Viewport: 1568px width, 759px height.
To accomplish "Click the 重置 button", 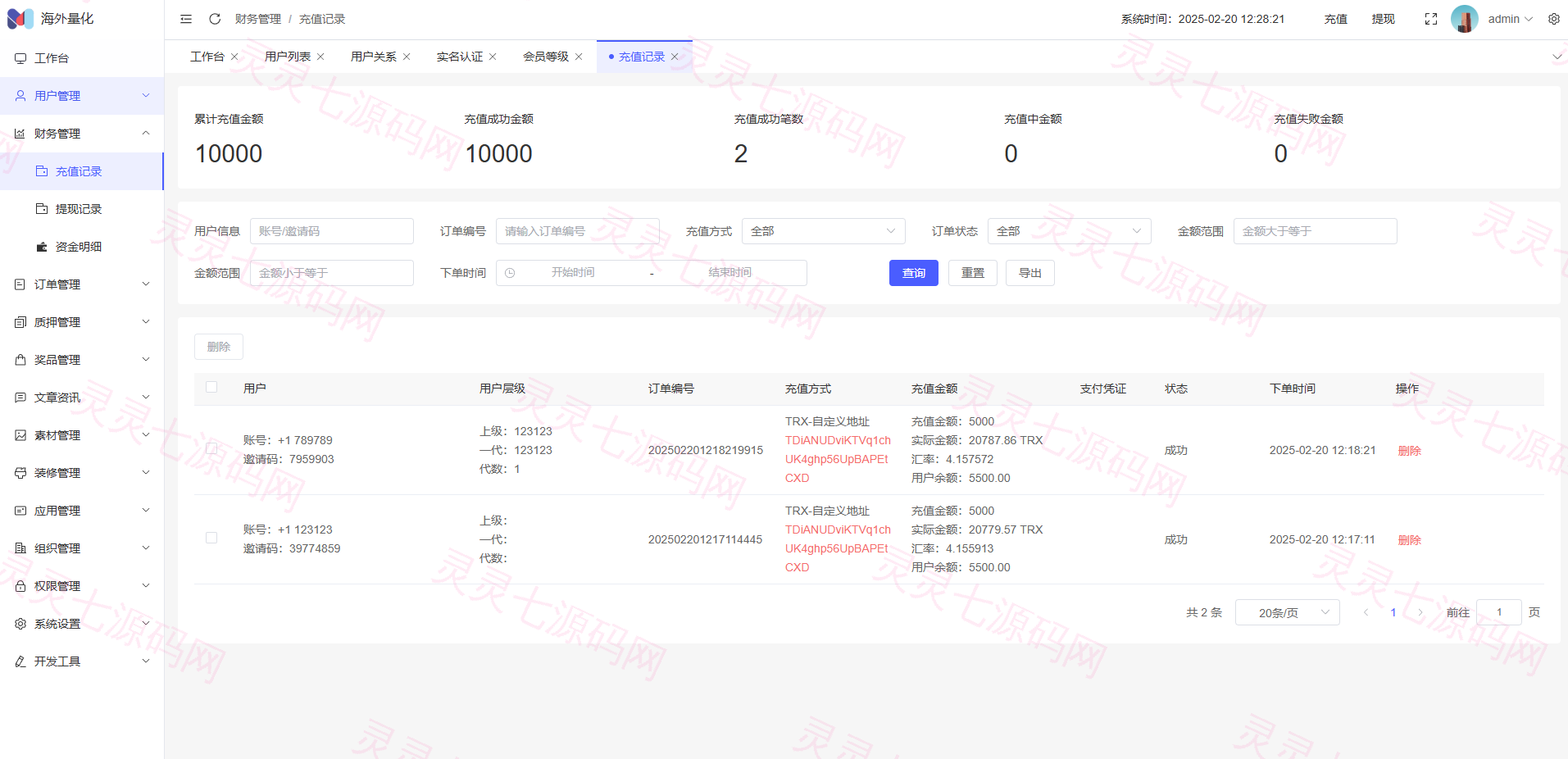I will tap(972, 273).
